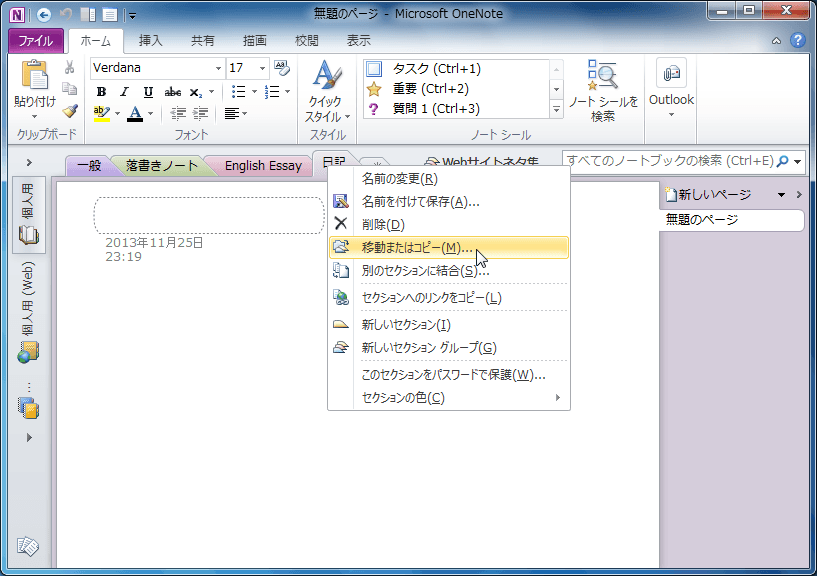Expand the numbering style dropdown
The width and height of the screenshot is (817, 576).
coord(288,92)
